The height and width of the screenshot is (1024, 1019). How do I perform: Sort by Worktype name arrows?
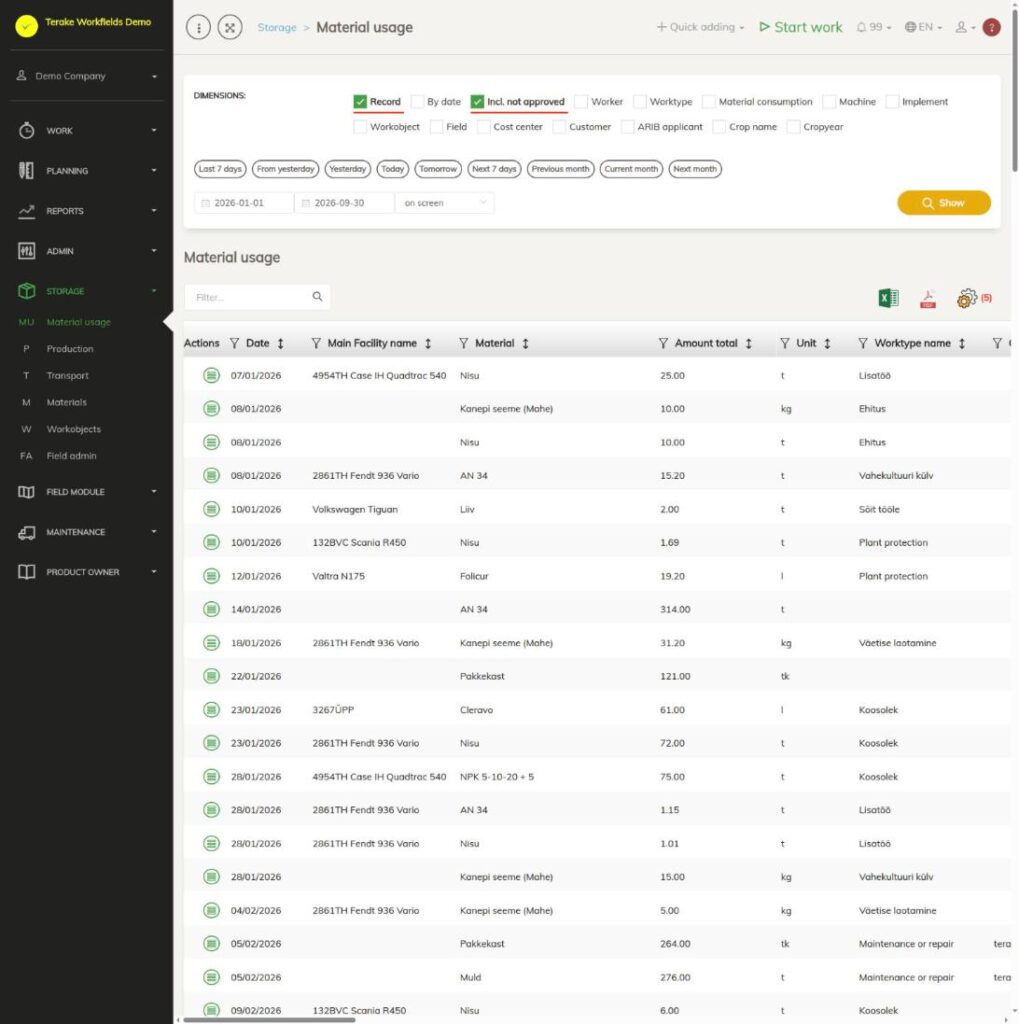point(962,344)
